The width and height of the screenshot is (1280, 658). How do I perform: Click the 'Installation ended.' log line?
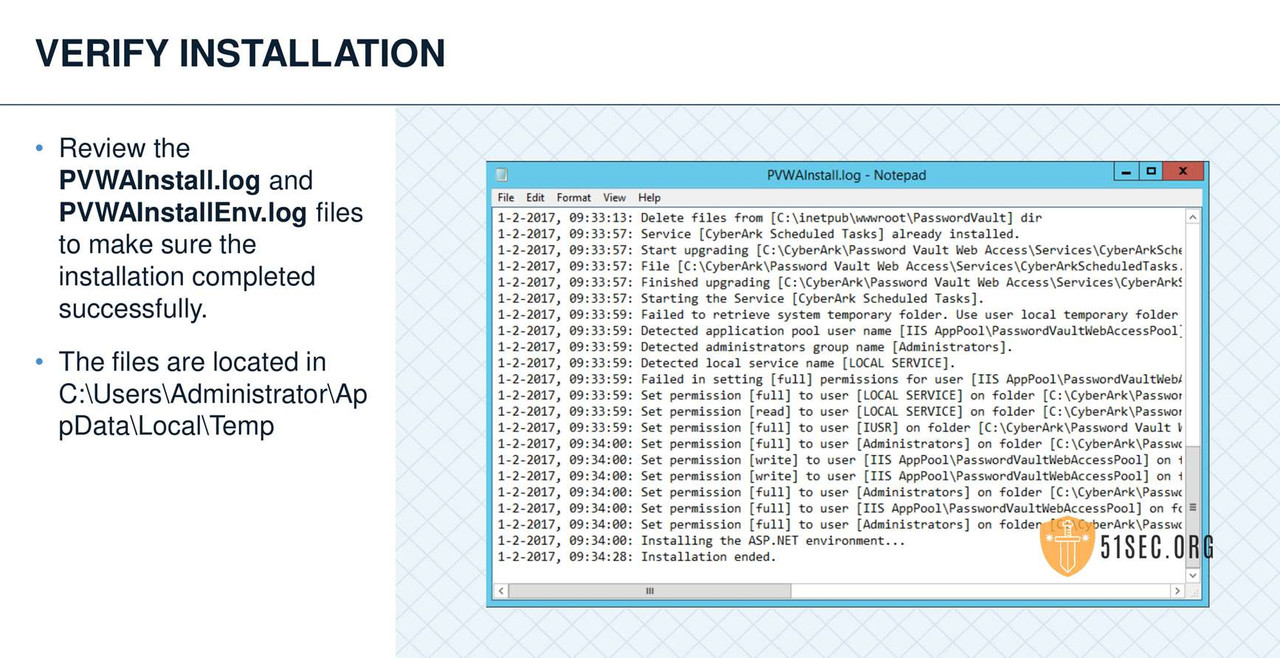636,557
